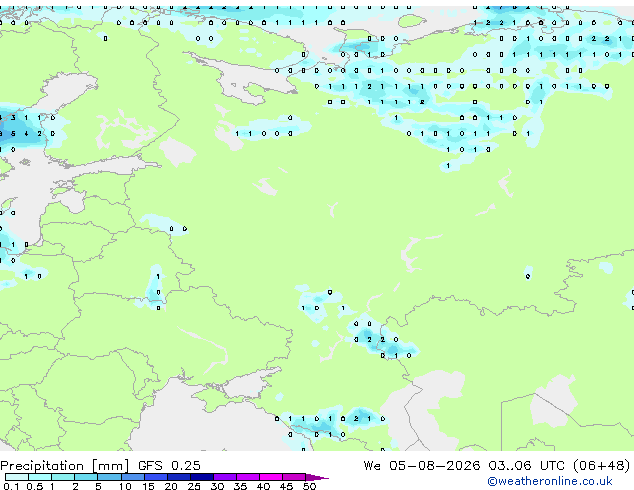Click the legend tick label '25'
Image resolution: width=634 pixels, height=490 pixels.
click(194, 486)
